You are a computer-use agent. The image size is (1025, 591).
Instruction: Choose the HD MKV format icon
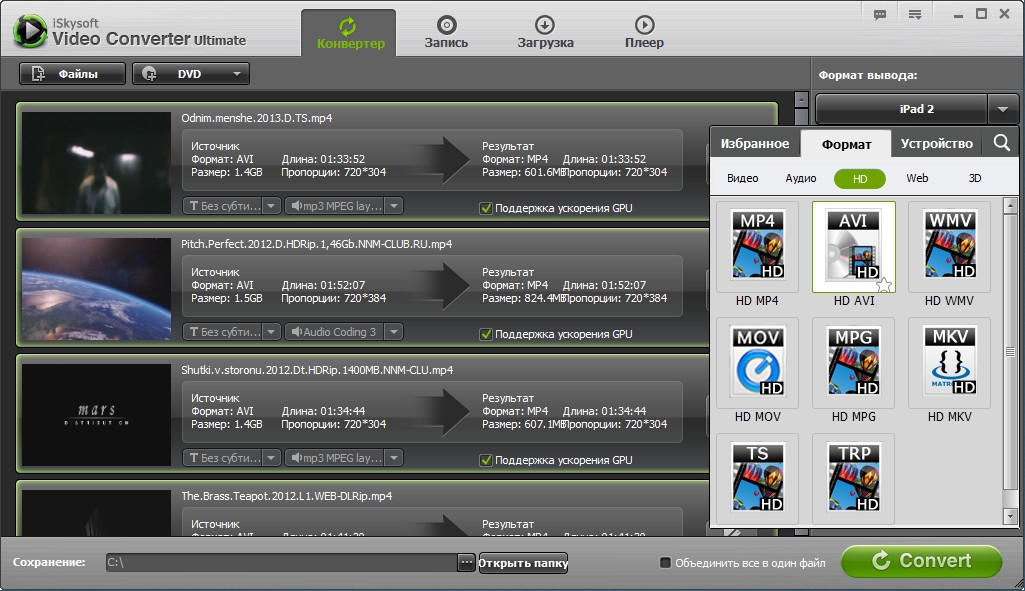coord(948,360)
